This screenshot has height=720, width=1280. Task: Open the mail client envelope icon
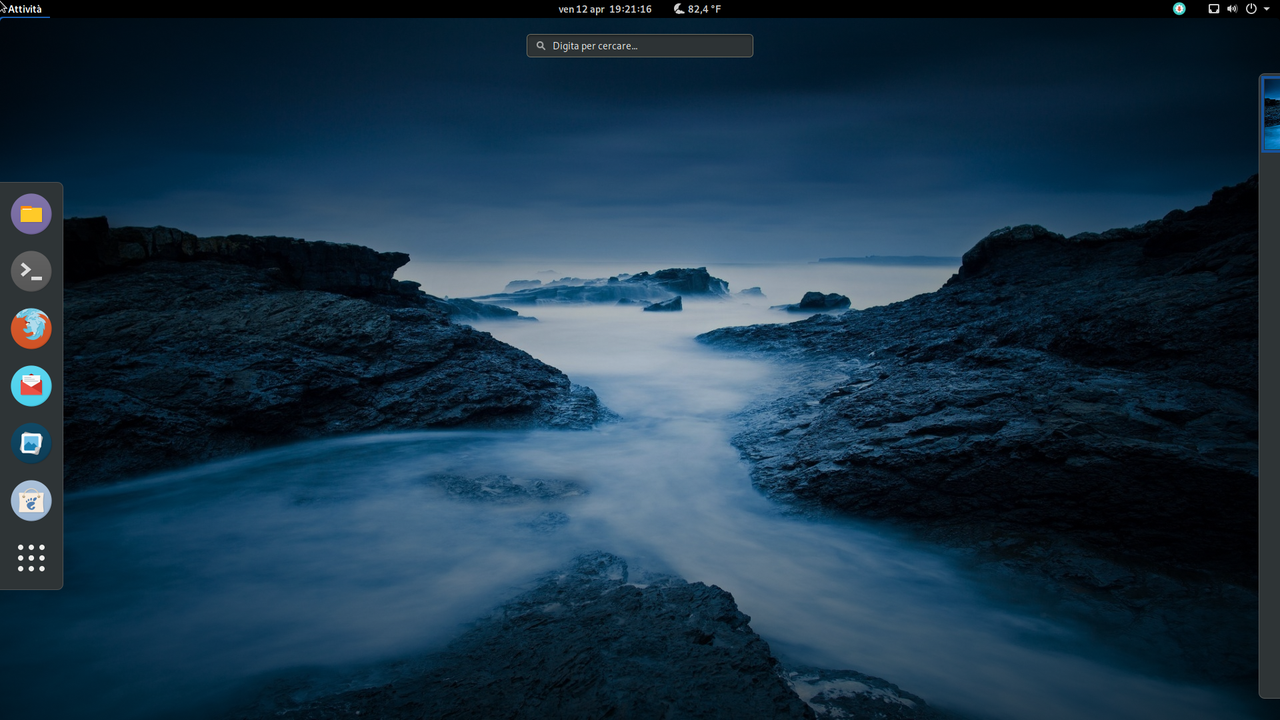(x=31, y=386)
